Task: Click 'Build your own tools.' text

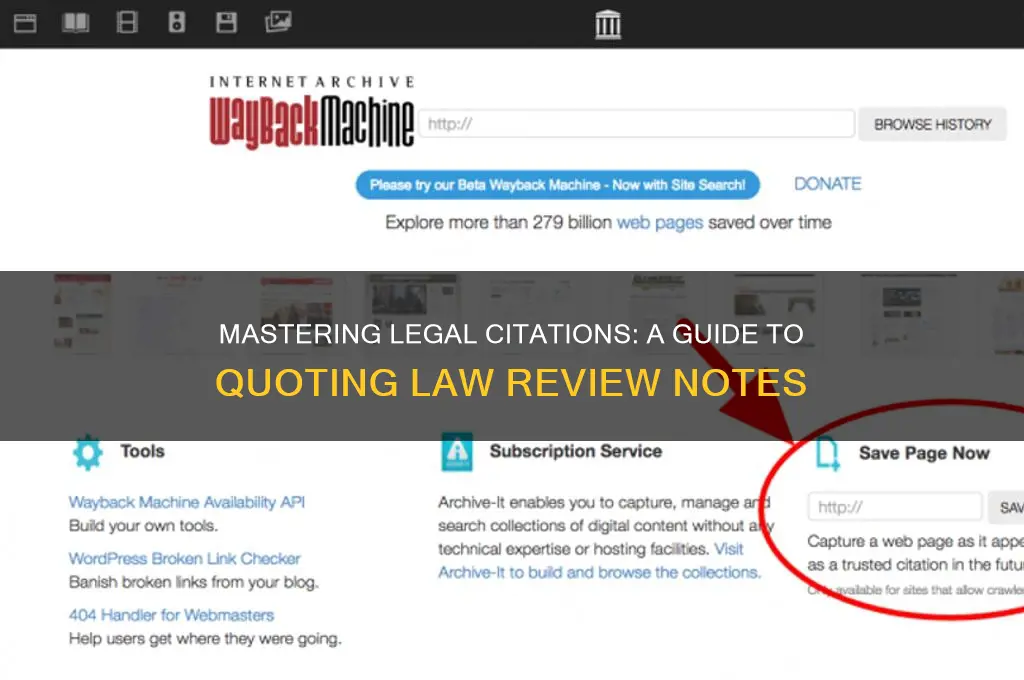Action: (x=144, y=526)
